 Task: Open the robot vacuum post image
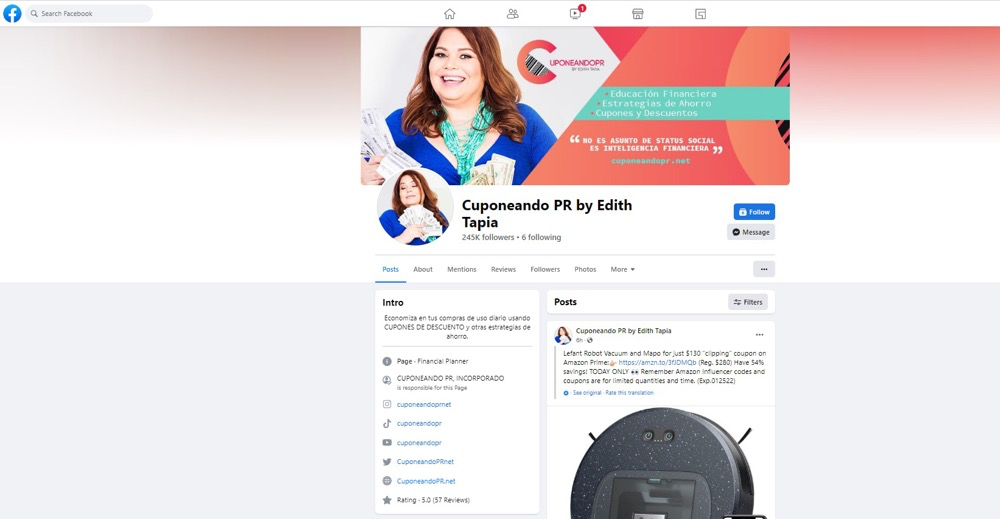[x=661, y=462]
